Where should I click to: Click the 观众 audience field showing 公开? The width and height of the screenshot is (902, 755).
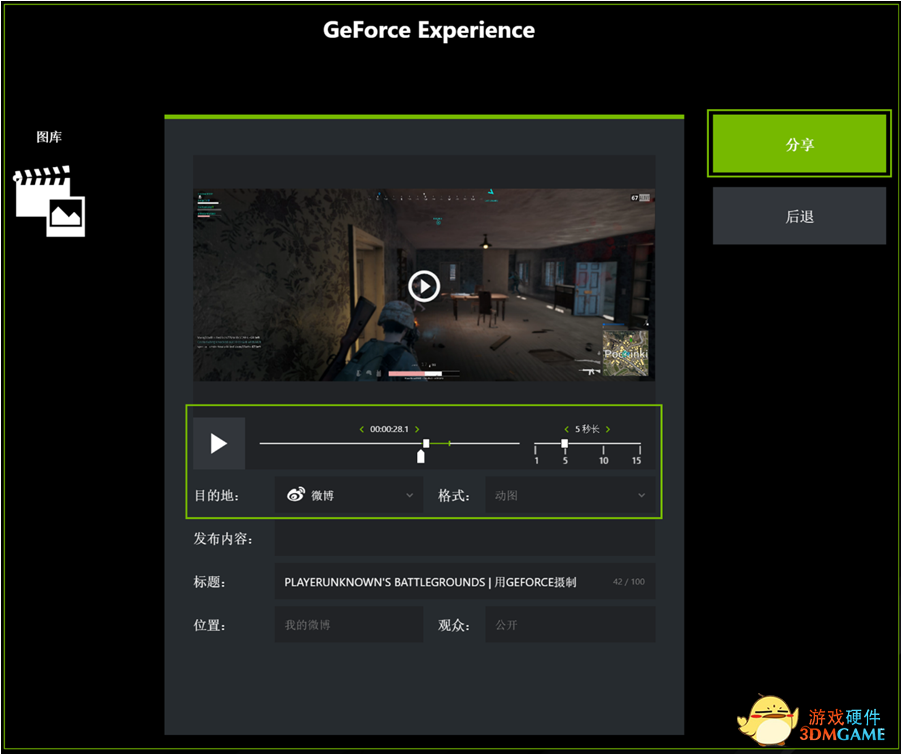point(570,625)
